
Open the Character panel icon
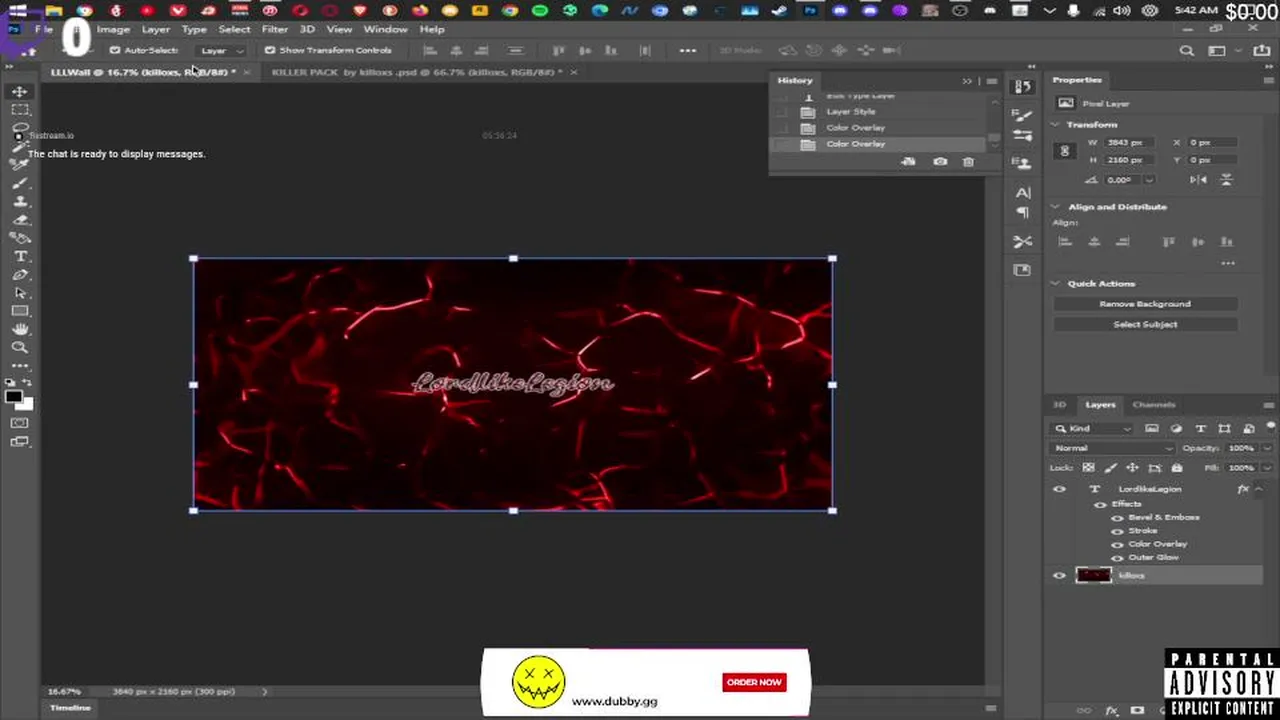click(x=1022, y=192)
